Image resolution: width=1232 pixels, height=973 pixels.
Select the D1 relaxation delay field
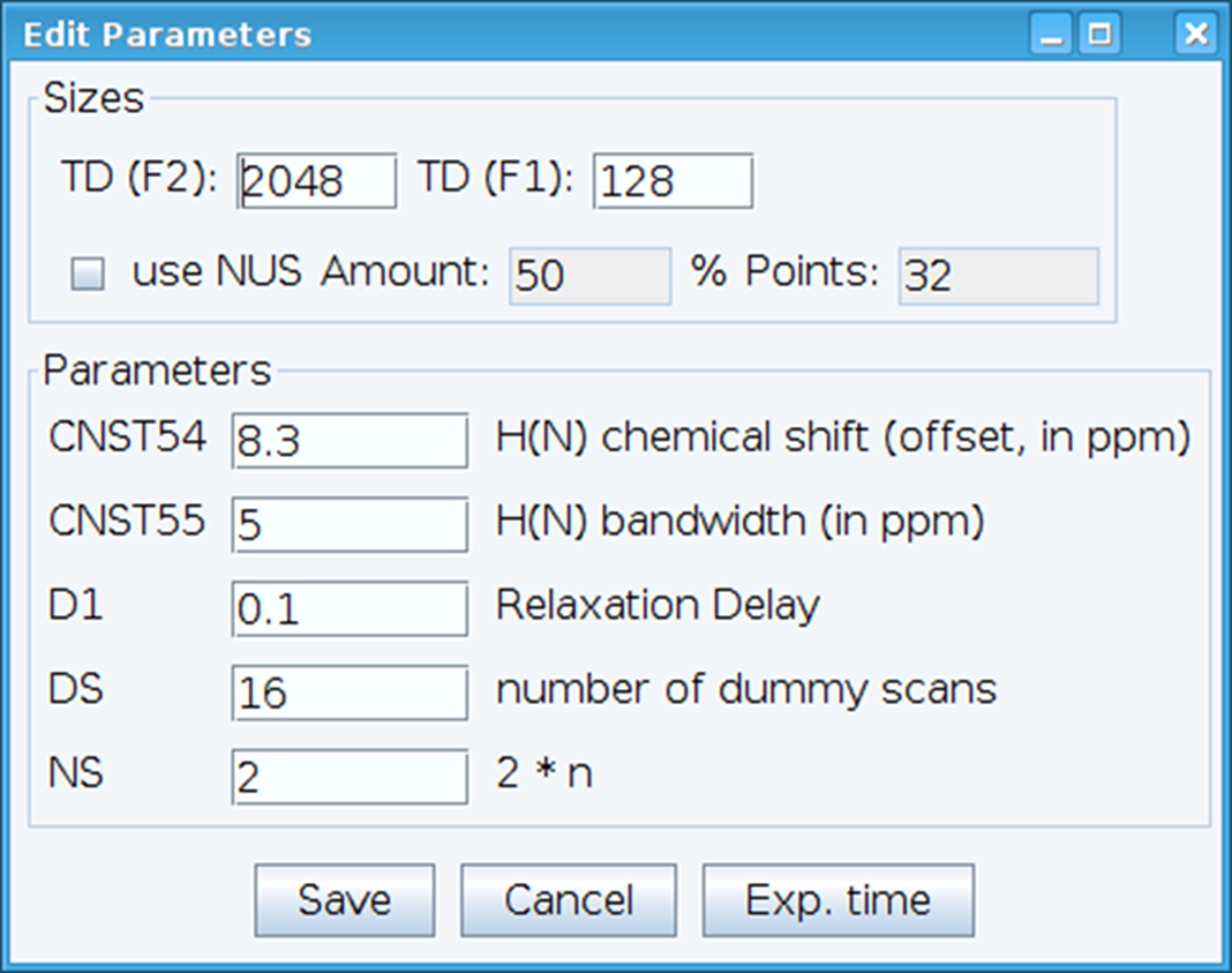click(350, 609)
